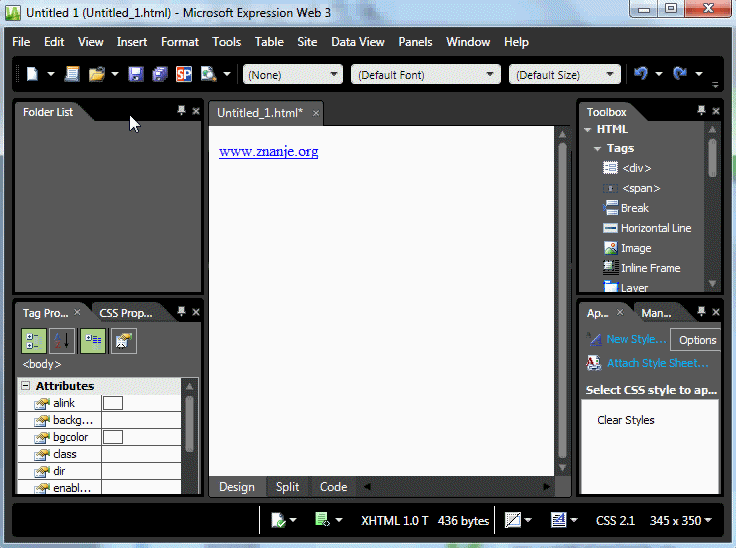
Task: Click the Save All toolbar icon
Action: click(x=160, y=75)
